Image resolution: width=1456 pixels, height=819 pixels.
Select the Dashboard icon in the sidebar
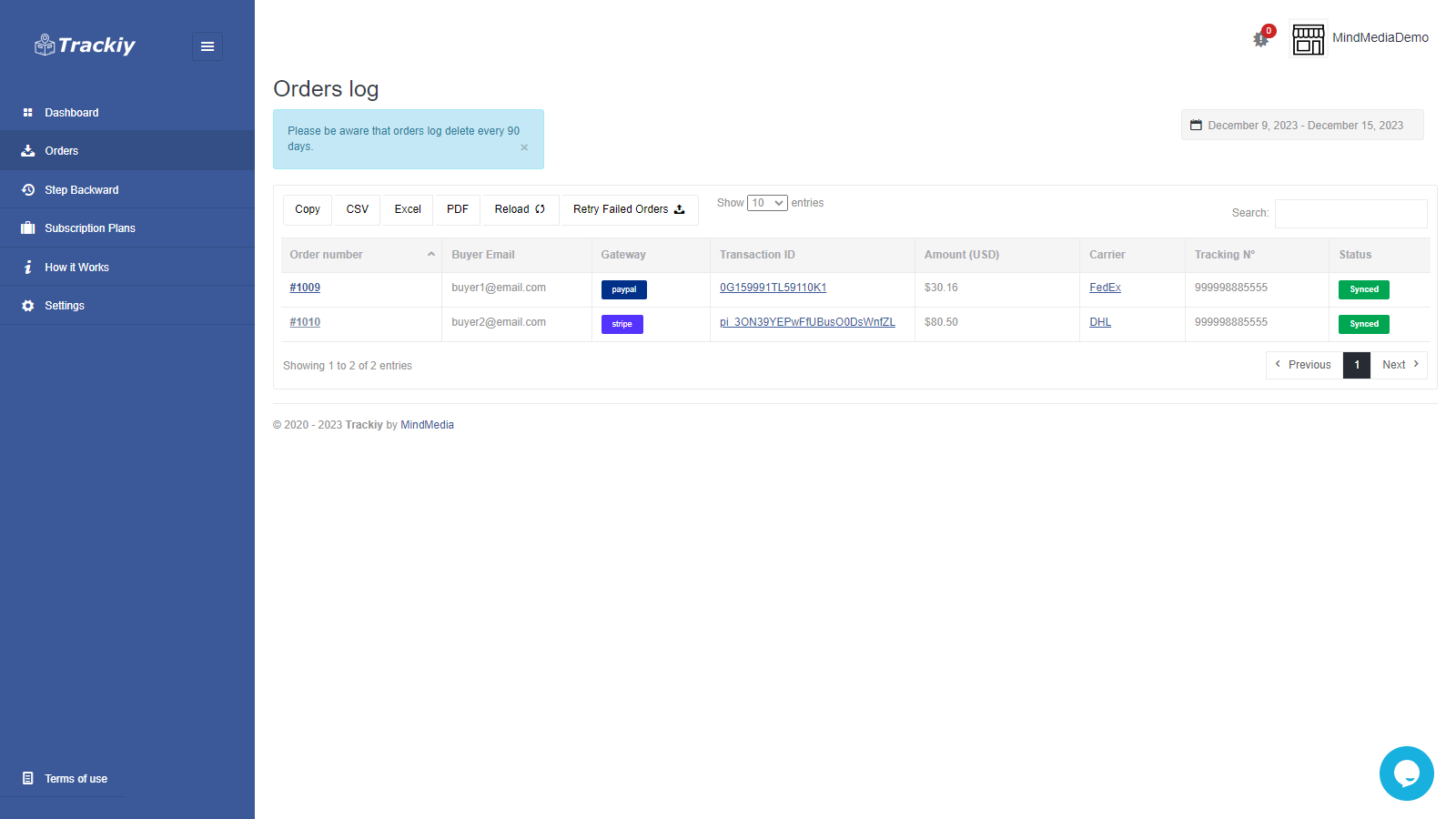coord(28,112)
